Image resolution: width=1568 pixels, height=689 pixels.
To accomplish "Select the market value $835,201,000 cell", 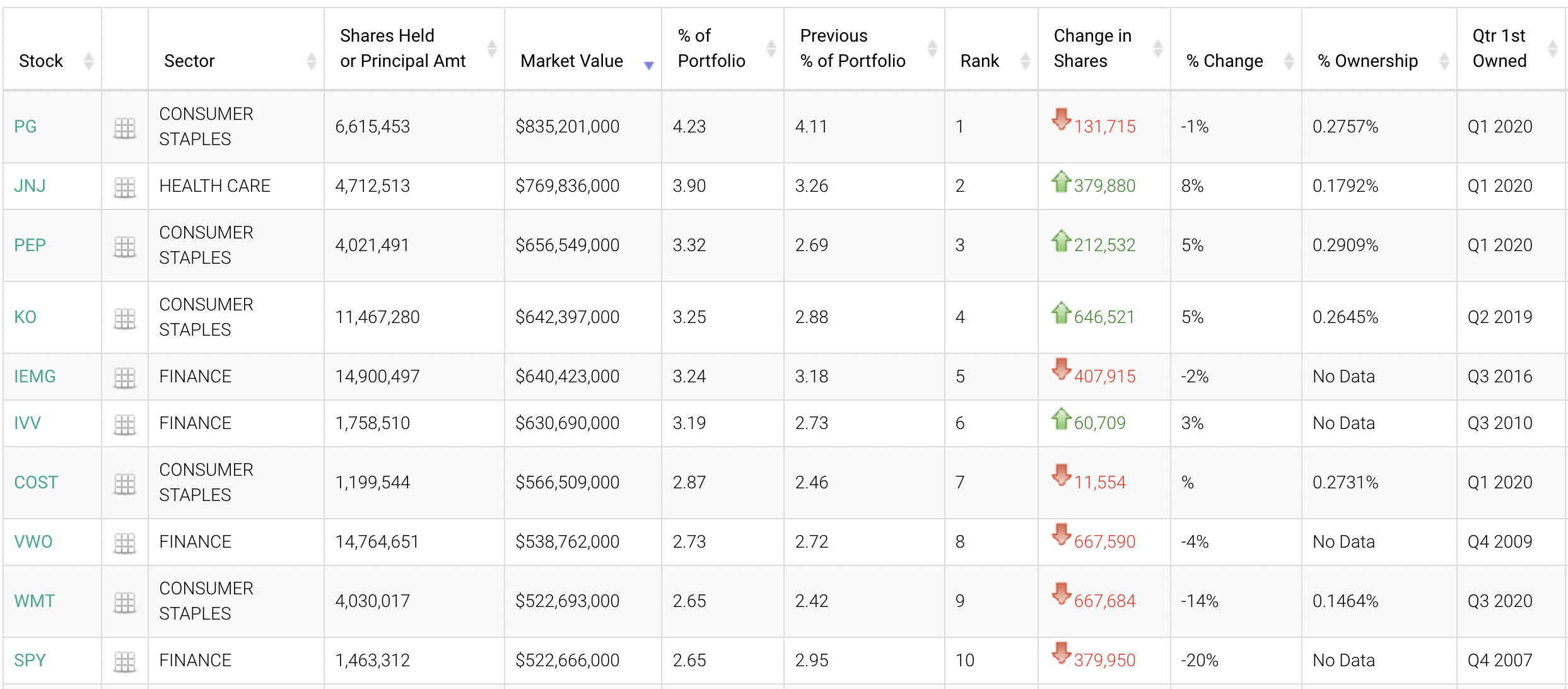I will click(583, 126).
